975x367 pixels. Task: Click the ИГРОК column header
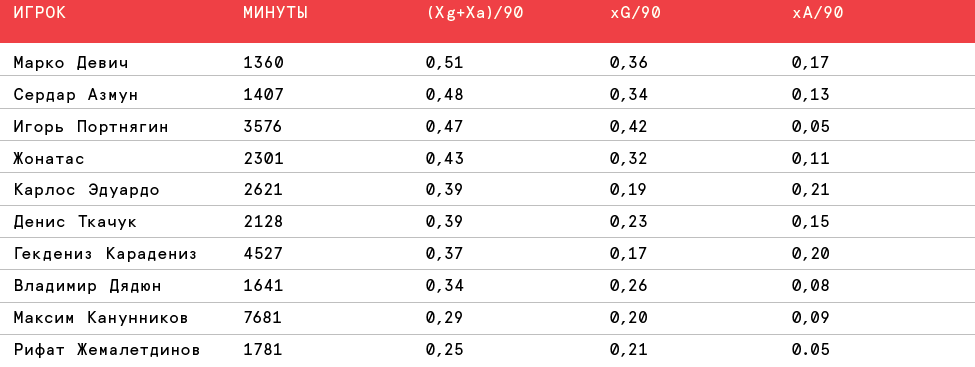pos(39,13)
